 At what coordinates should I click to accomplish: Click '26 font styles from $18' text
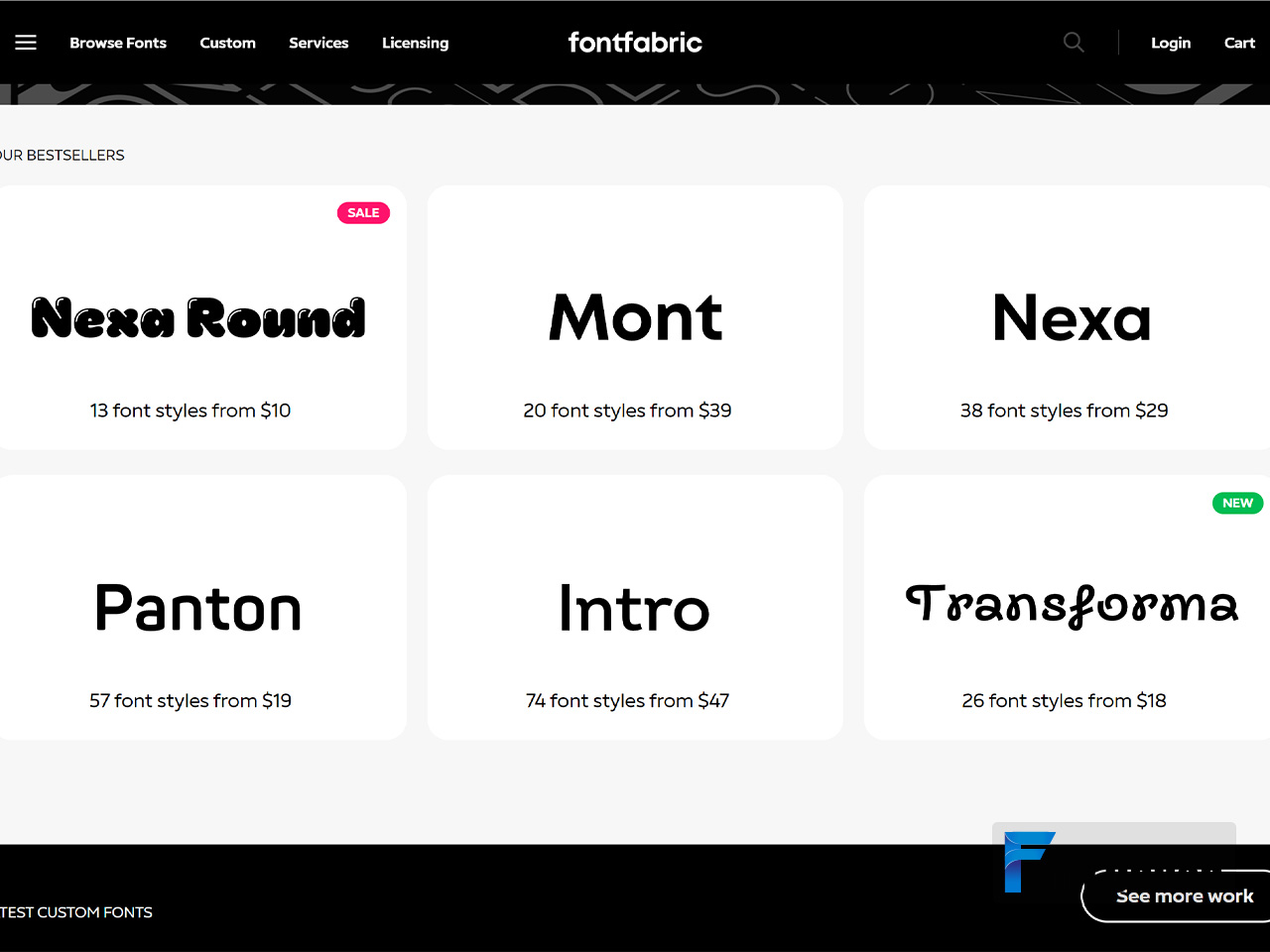1064,701
